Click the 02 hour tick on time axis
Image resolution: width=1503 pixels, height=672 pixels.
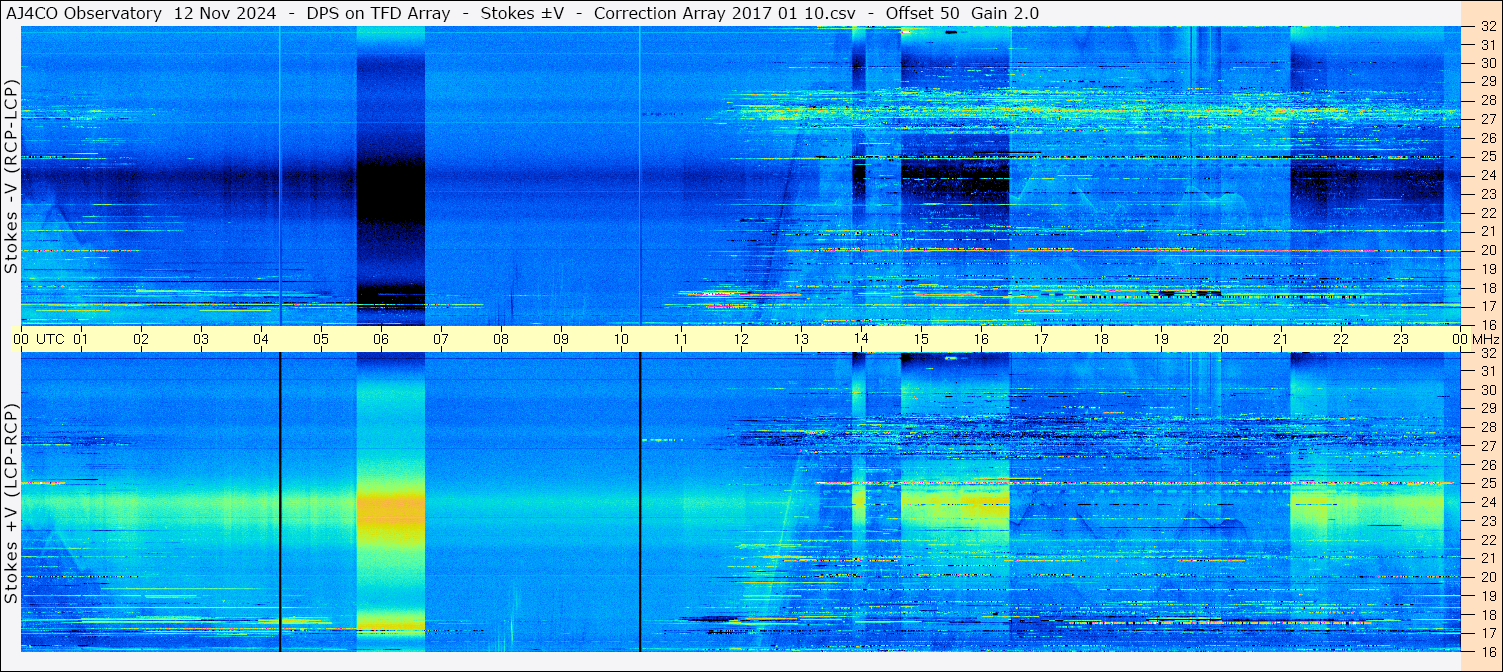tap(141, 339)
